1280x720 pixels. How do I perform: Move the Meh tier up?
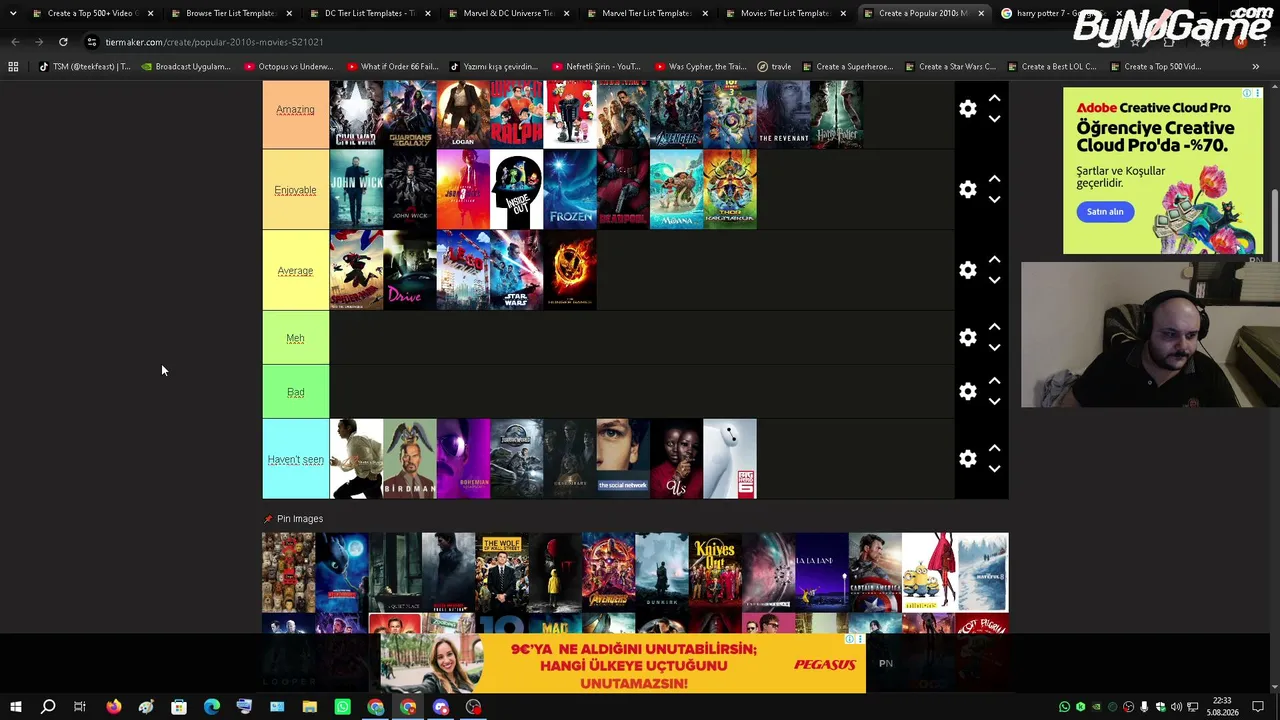click(x=994, y=327)
